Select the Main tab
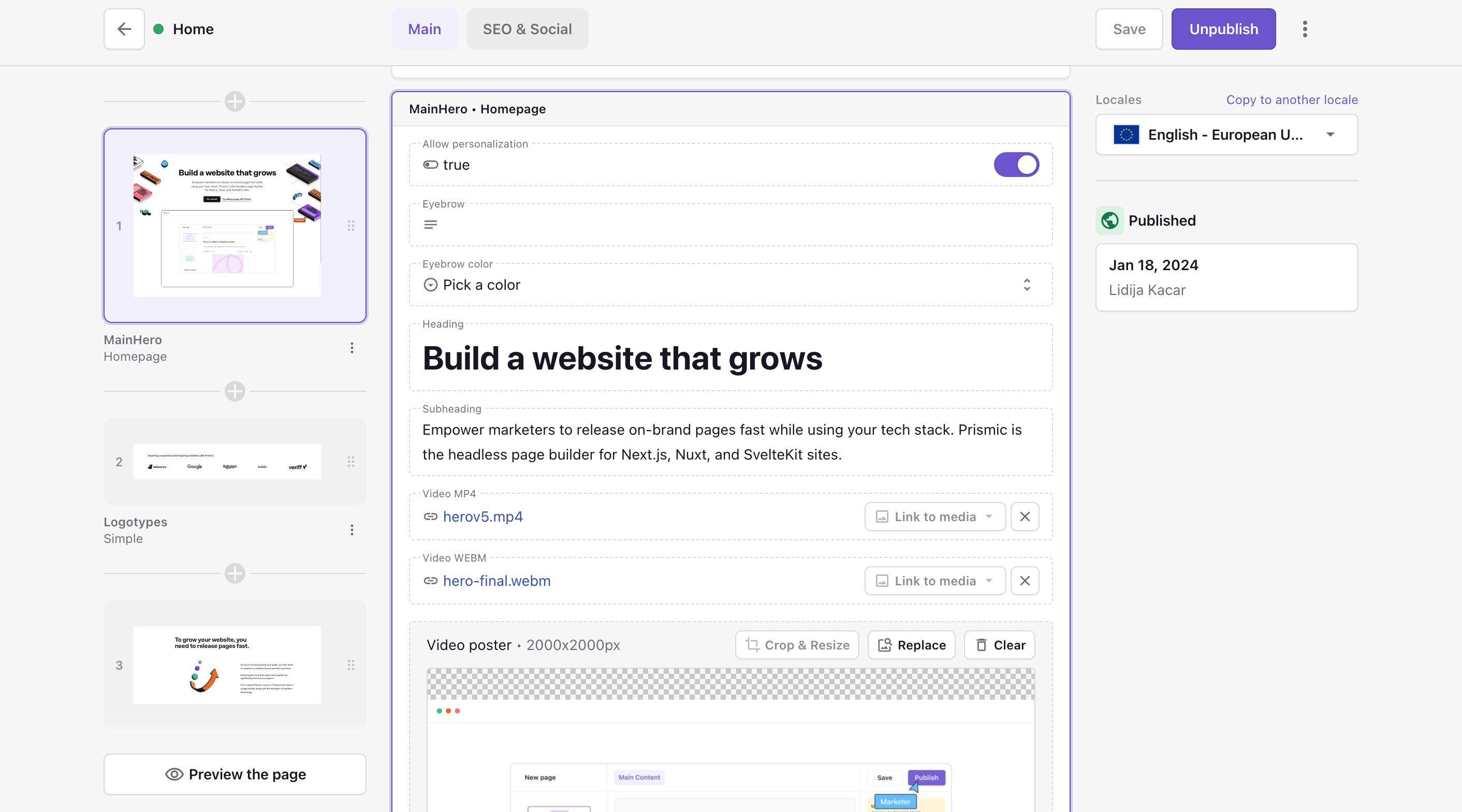This screenshot has height=812, width=1462. click(425, 28)
